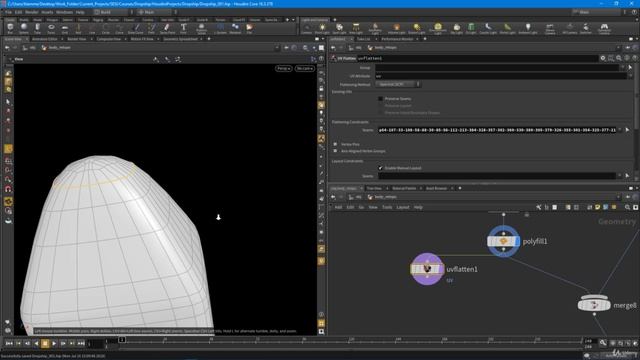Select the Spray Paint shelf tool
Screen dimensions: 640x360
pos(167,29)
